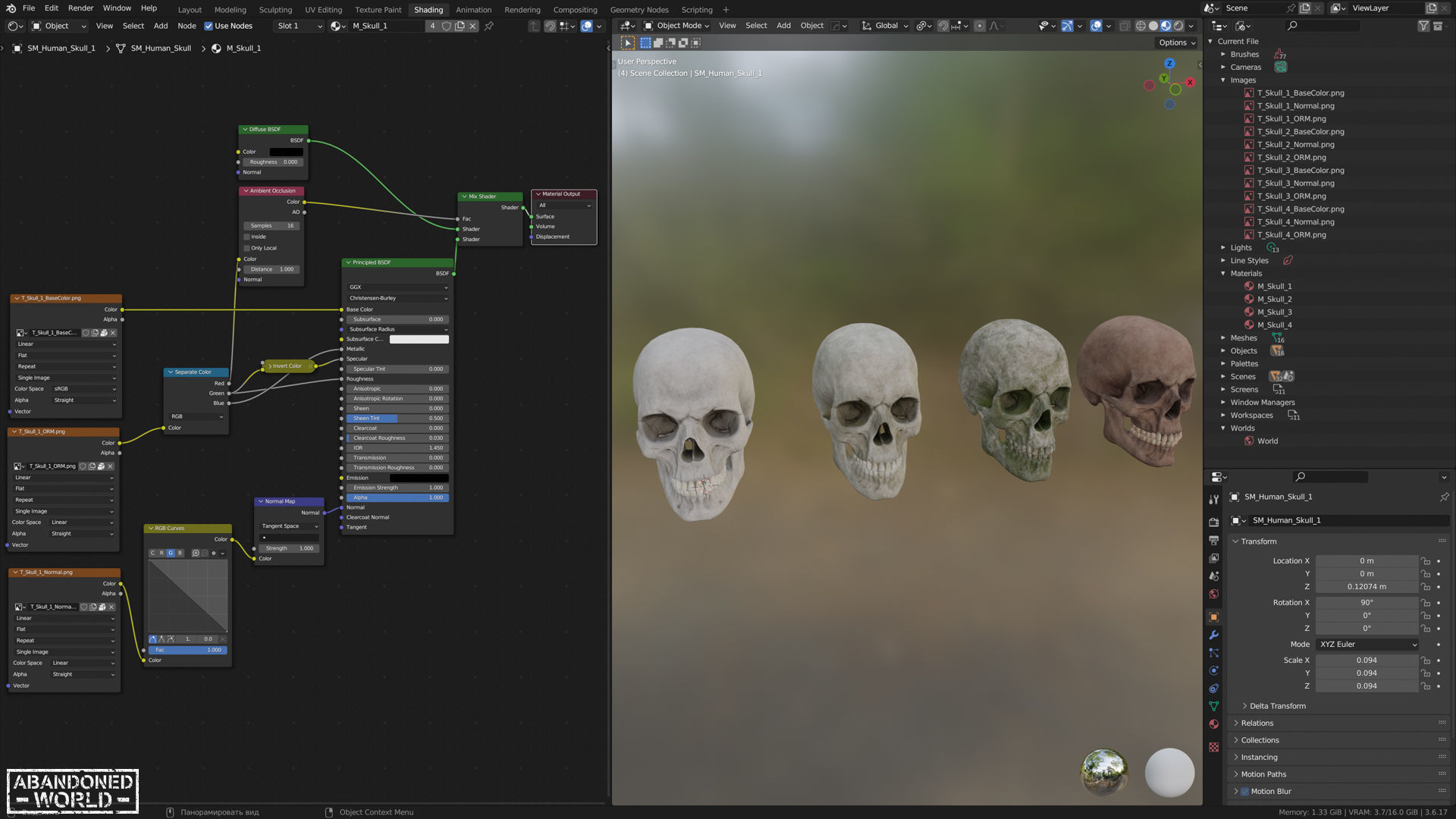This screenshot has height=819, width=1456.
Task: Open Object Data mesh properties tab
Action: pyautogui.click(x=1214, y=706)
